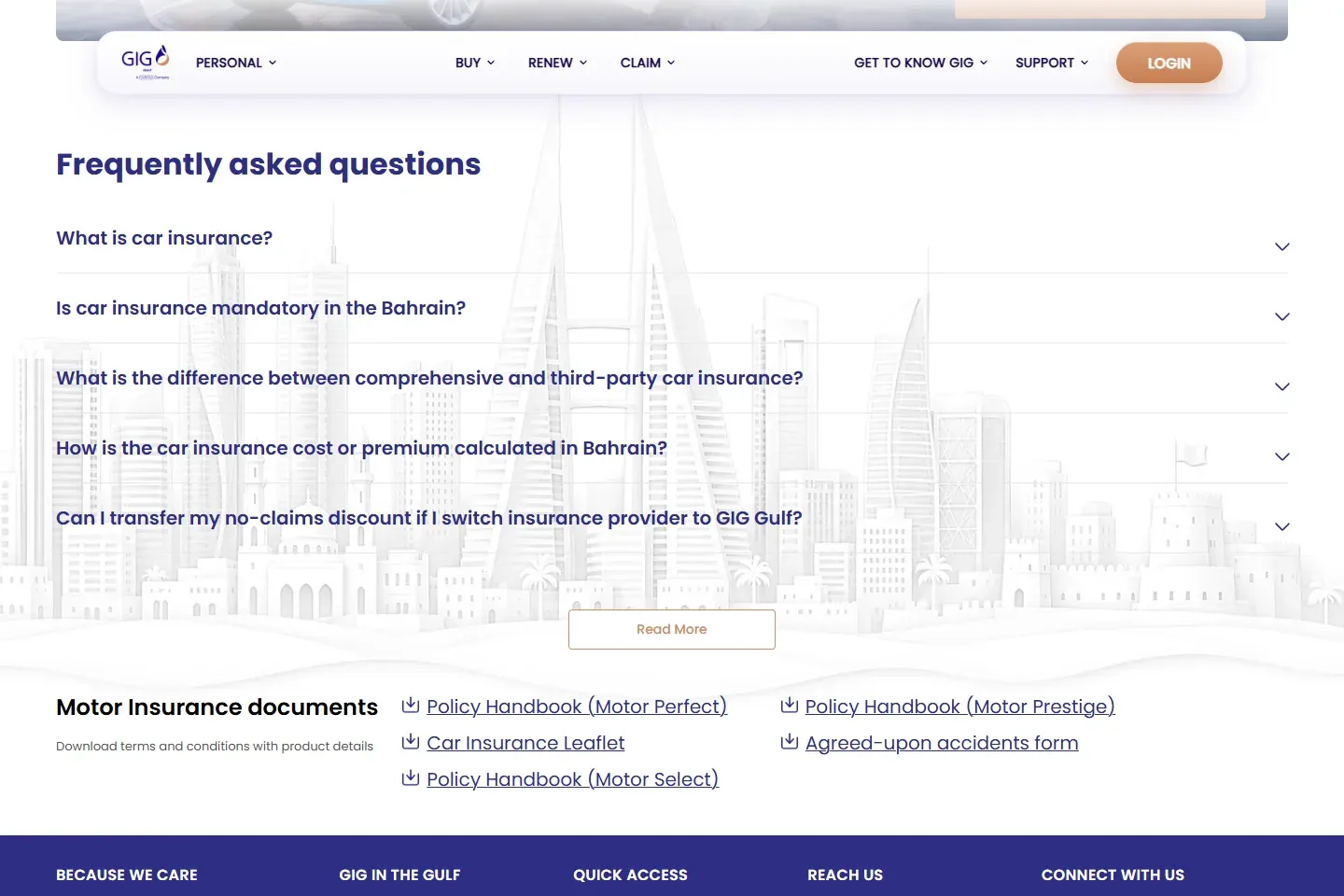Click the no-claims discount transfer question text
The image size is (1344, 896).
click(x=429, y=518)
